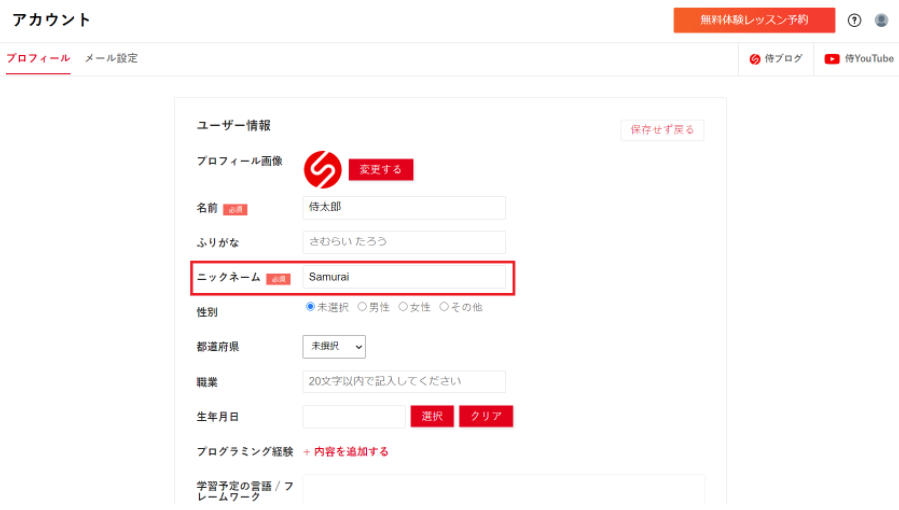This screenshot has height=510, width=899.
Task: Click the 侍ブログ logo icon
Action: click(755, 59)
